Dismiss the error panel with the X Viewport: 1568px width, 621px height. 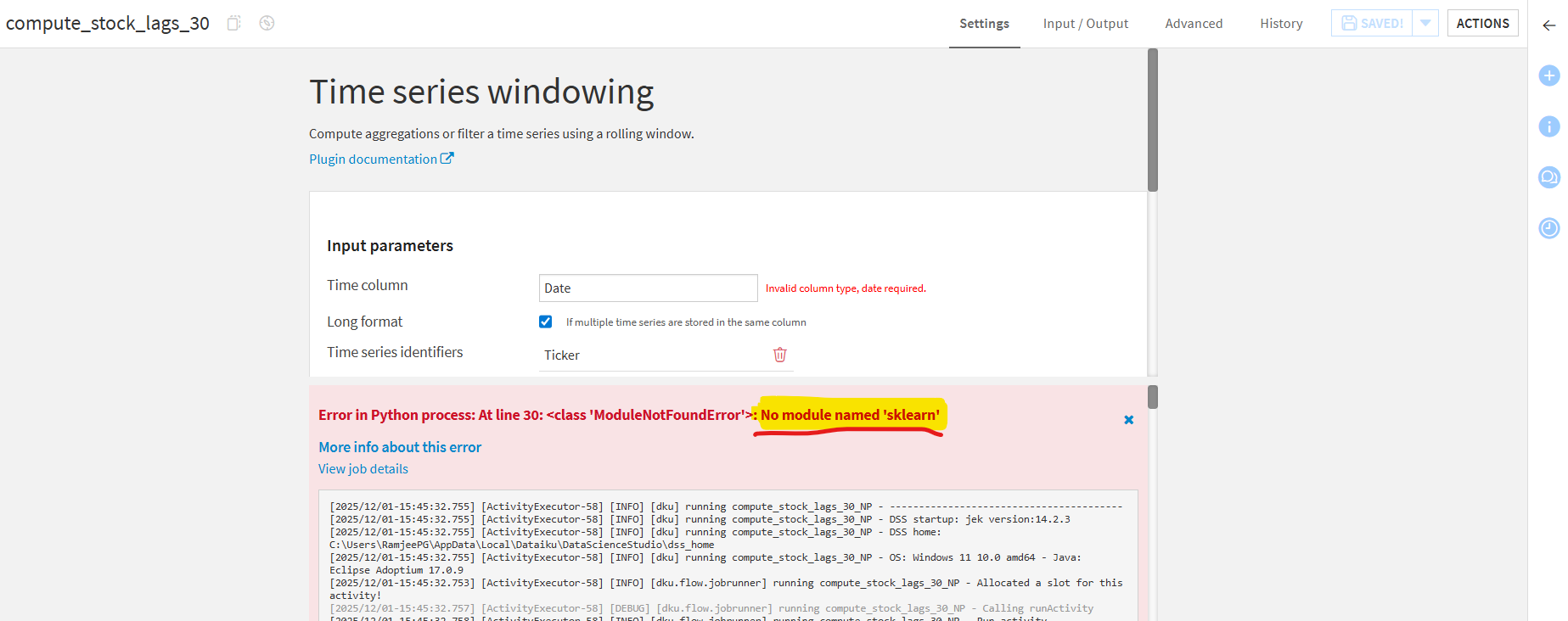point(1128,419)
